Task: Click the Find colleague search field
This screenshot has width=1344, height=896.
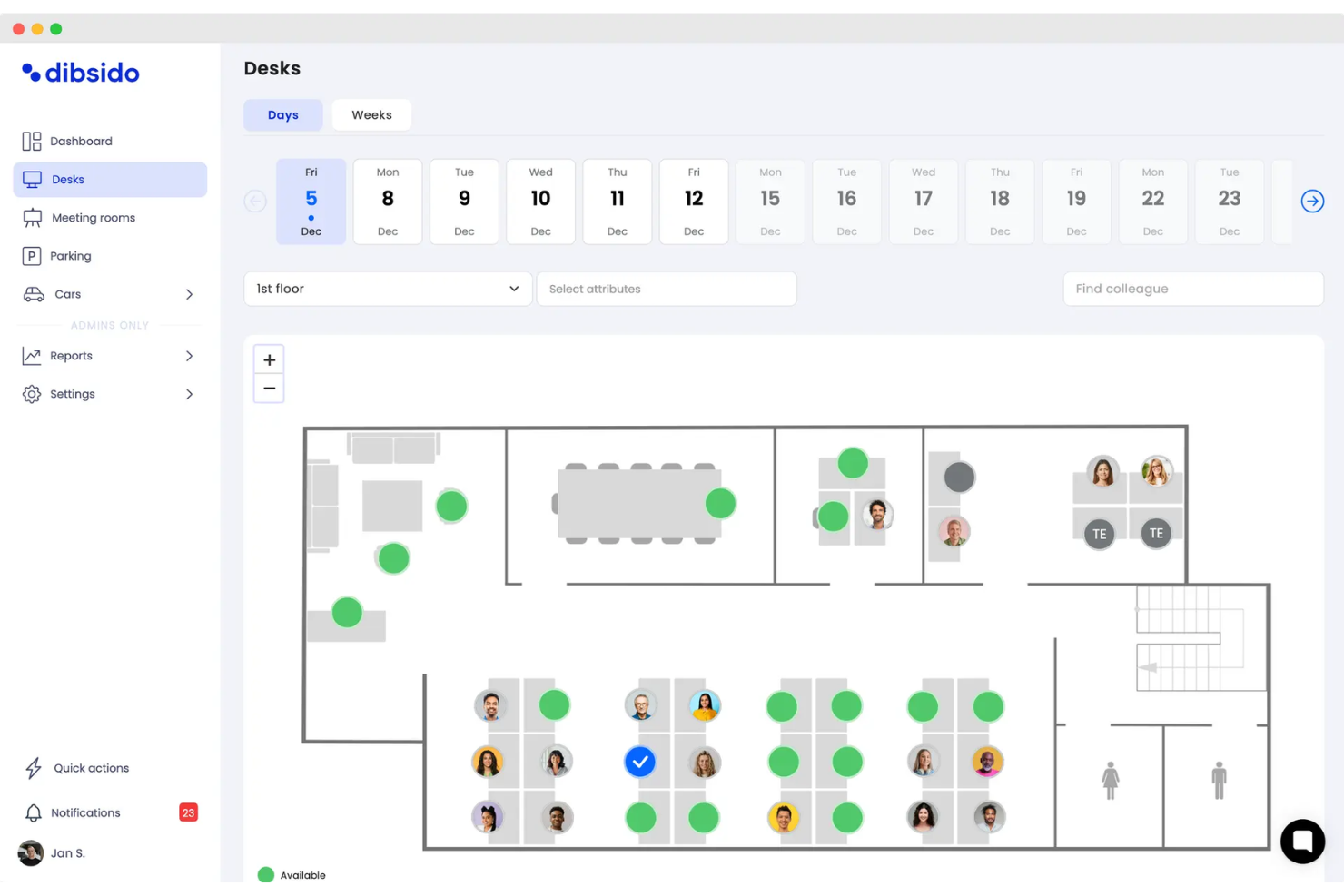Action: [x=1193, y=289]
